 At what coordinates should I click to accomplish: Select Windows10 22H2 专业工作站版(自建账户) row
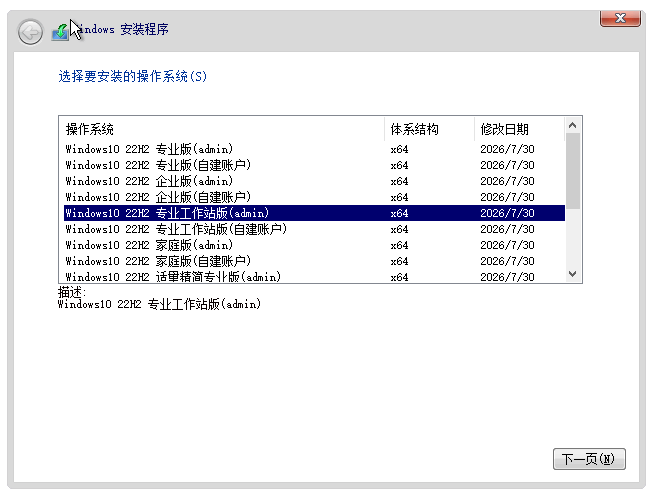point(314,229)
